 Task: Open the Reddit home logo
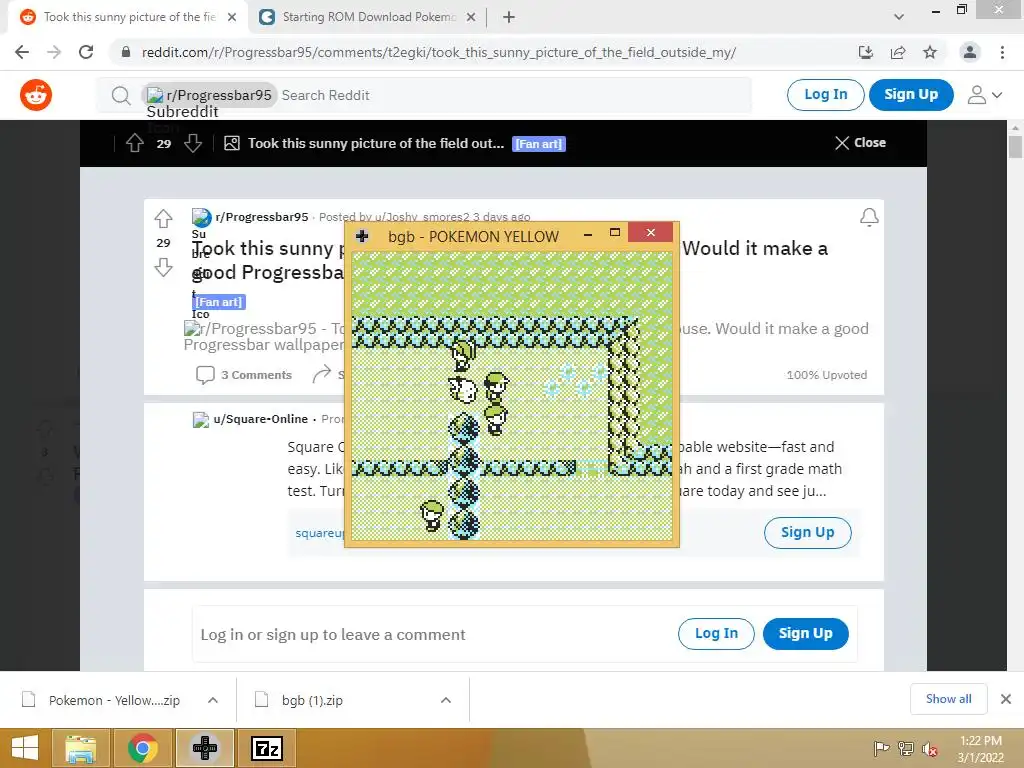click(x=36, y=95)
